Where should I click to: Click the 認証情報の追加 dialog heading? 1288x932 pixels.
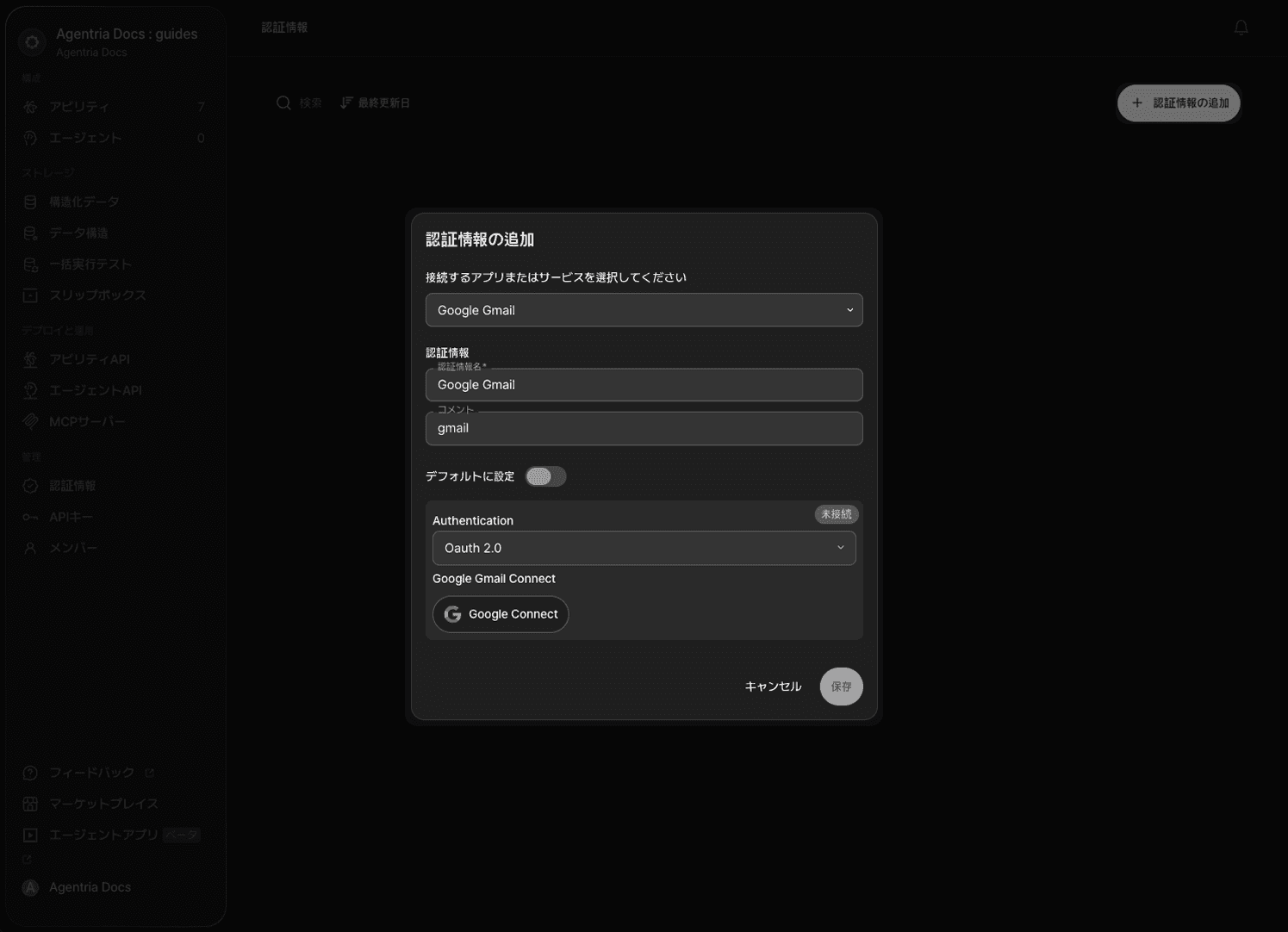(x=480, y=239)
